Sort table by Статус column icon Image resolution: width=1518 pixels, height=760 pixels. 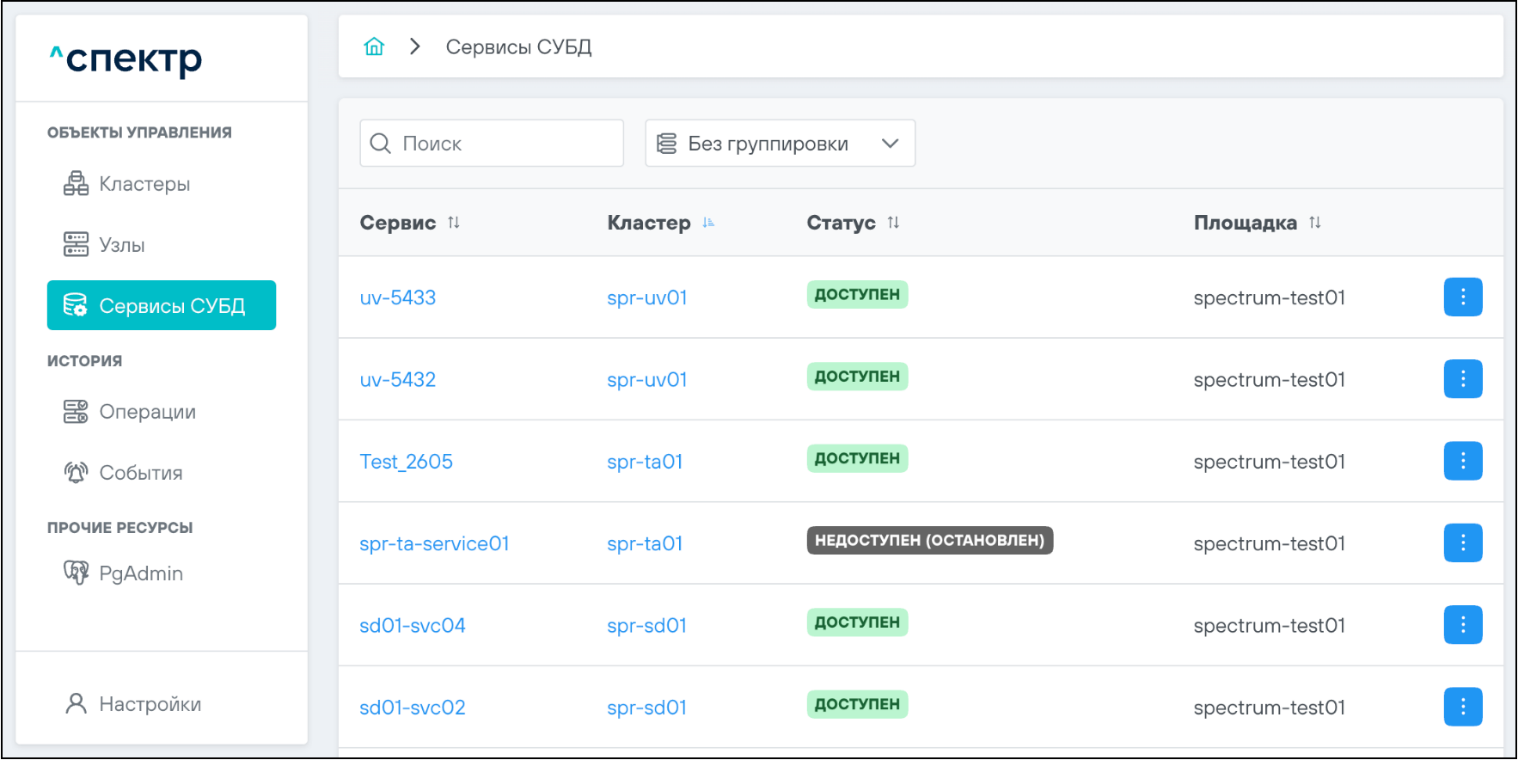893,223
